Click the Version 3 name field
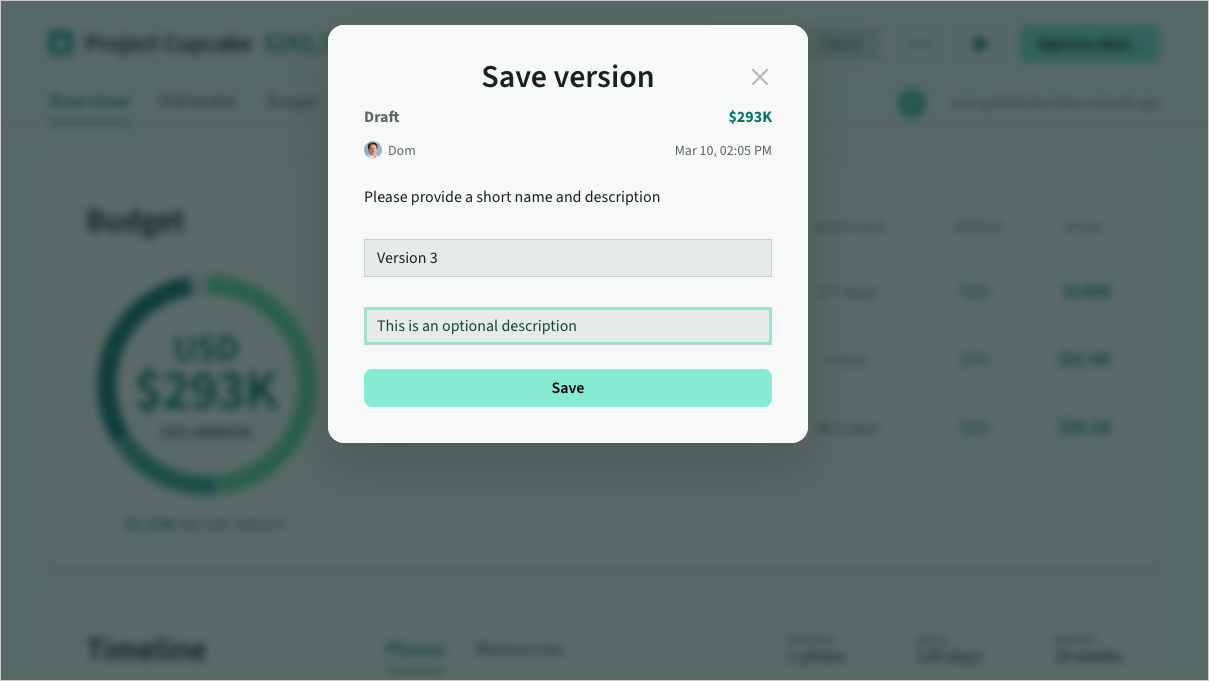 click(567, 258)
